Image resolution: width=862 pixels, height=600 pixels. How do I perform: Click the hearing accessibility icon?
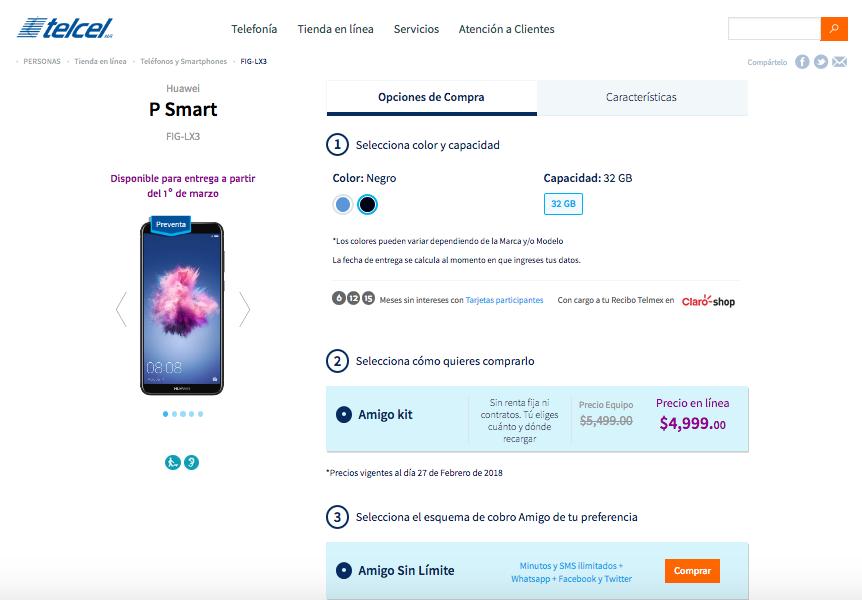(192, 462)
